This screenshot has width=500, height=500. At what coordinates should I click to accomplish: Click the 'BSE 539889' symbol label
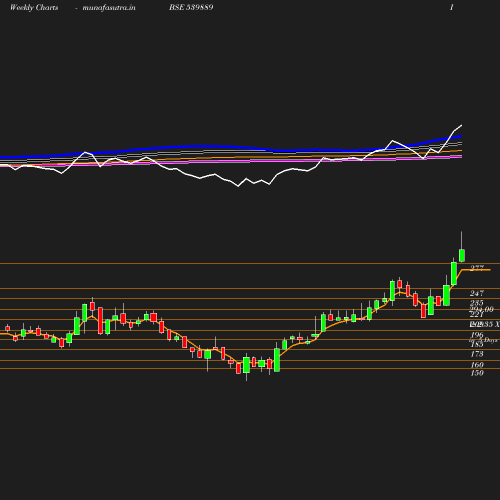pyautogui.click(x=191, y=7)
